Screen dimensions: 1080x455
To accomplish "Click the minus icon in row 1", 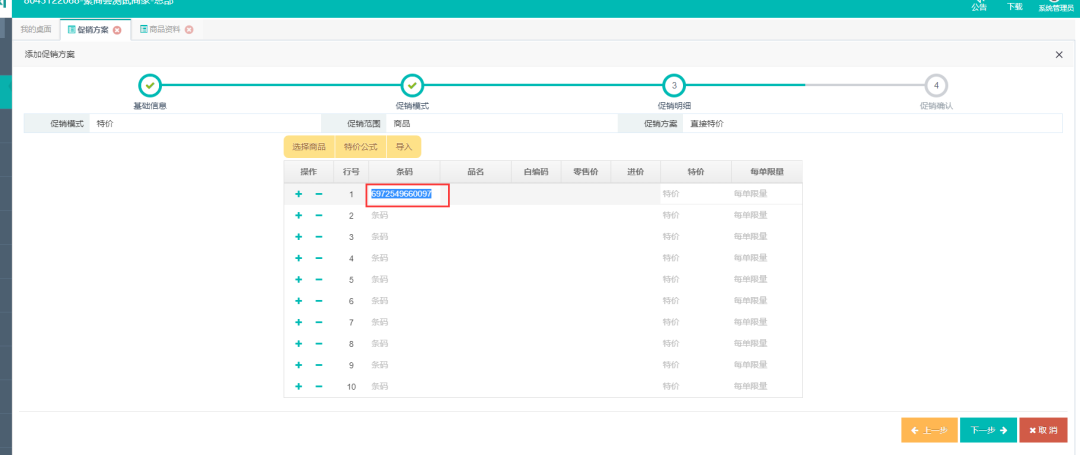I will click(x=318, y=194).
